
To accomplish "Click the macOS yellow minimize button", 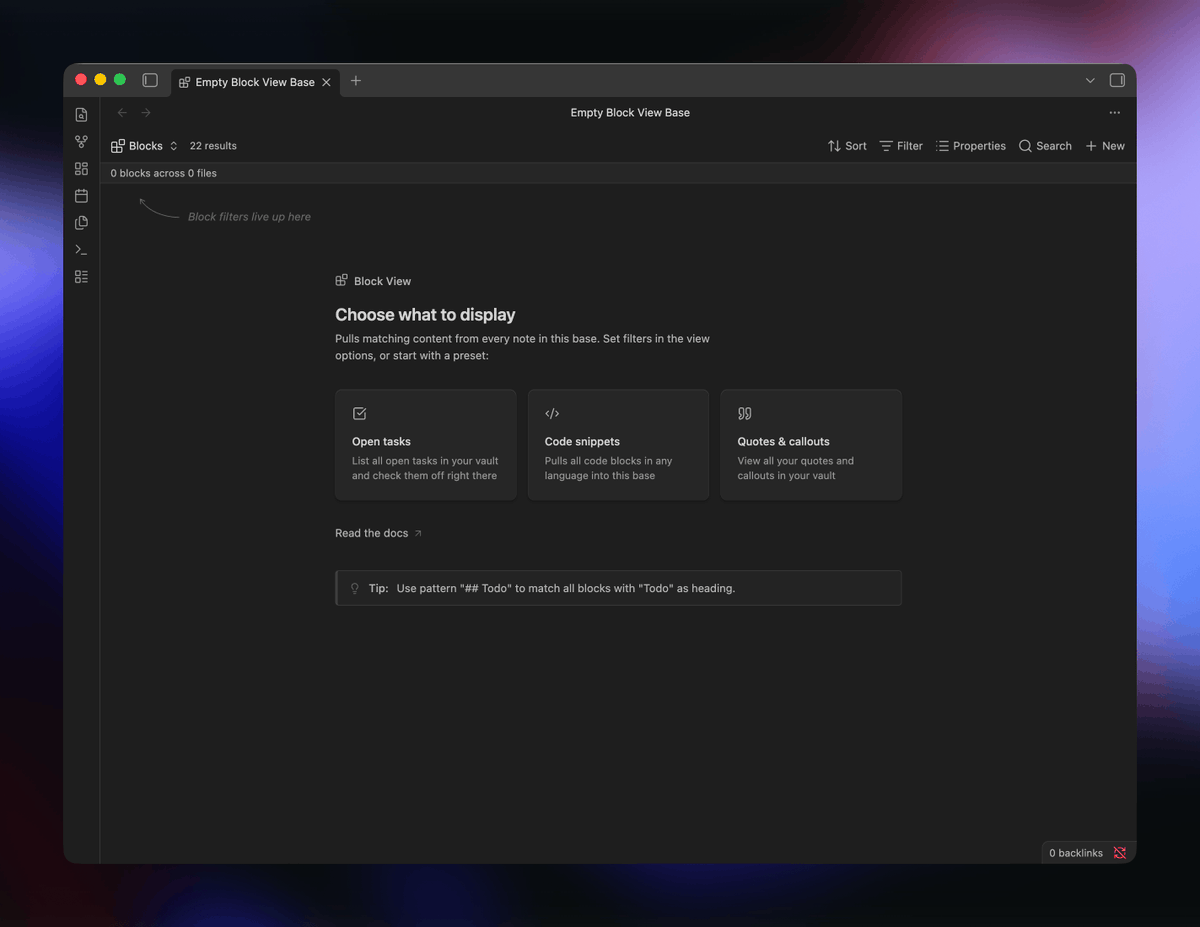I will pyautogui.click(x=100, y=80).
